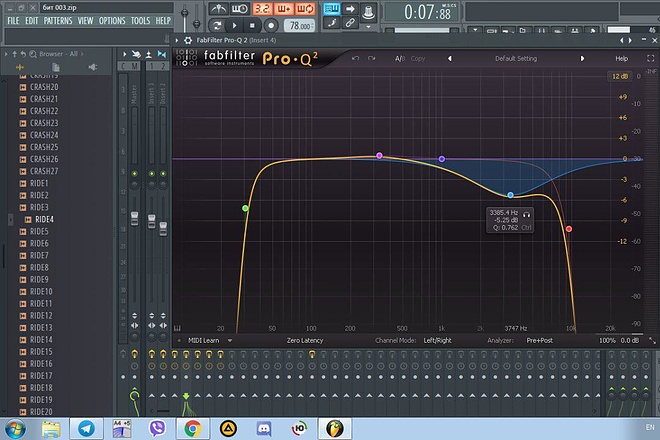Go to previous plugin preset arrow in titlebar
660x440 pixels.
622,40
